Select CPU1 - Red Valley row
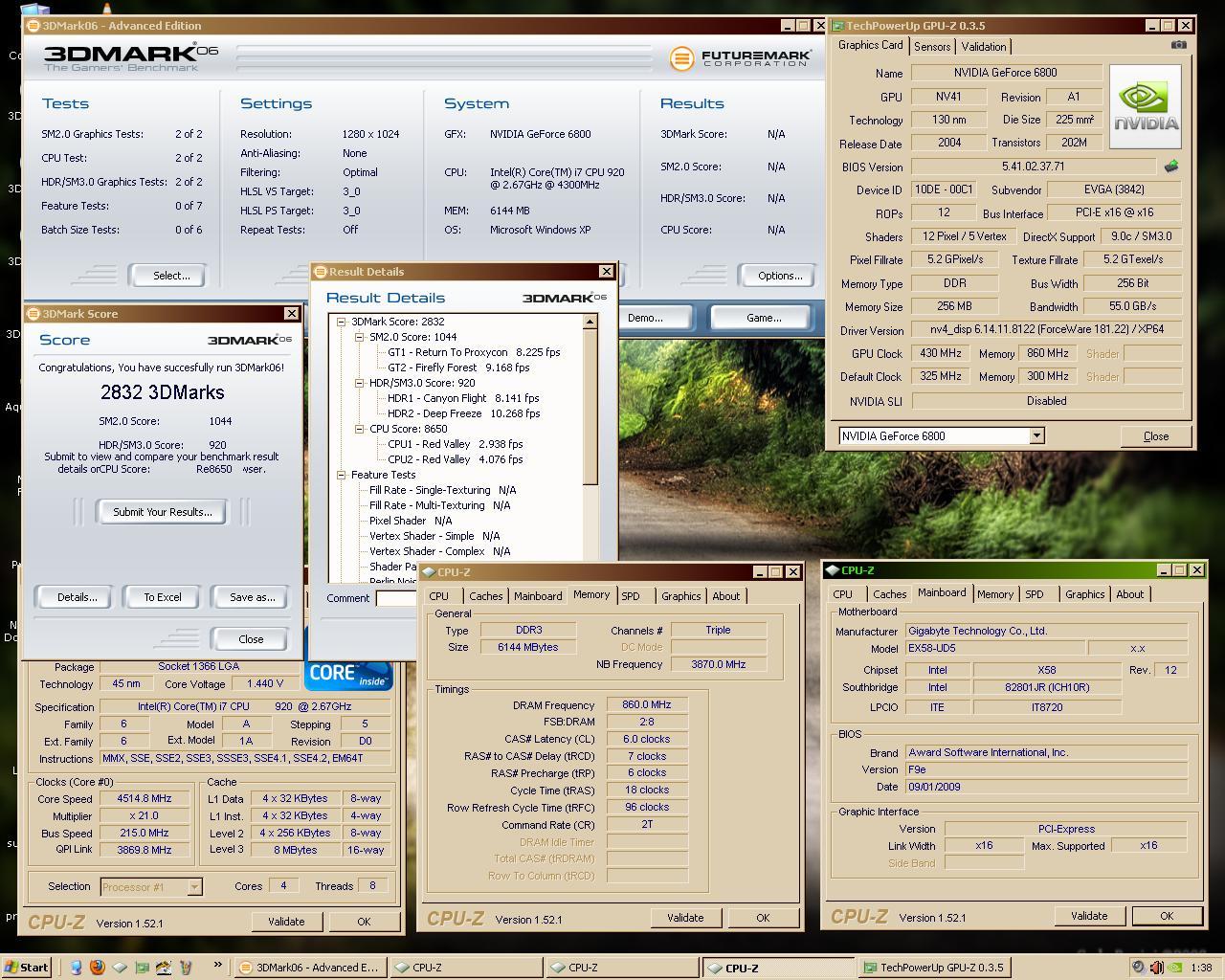The height and width of the screenshot is (980, 1225). point(456,444)
